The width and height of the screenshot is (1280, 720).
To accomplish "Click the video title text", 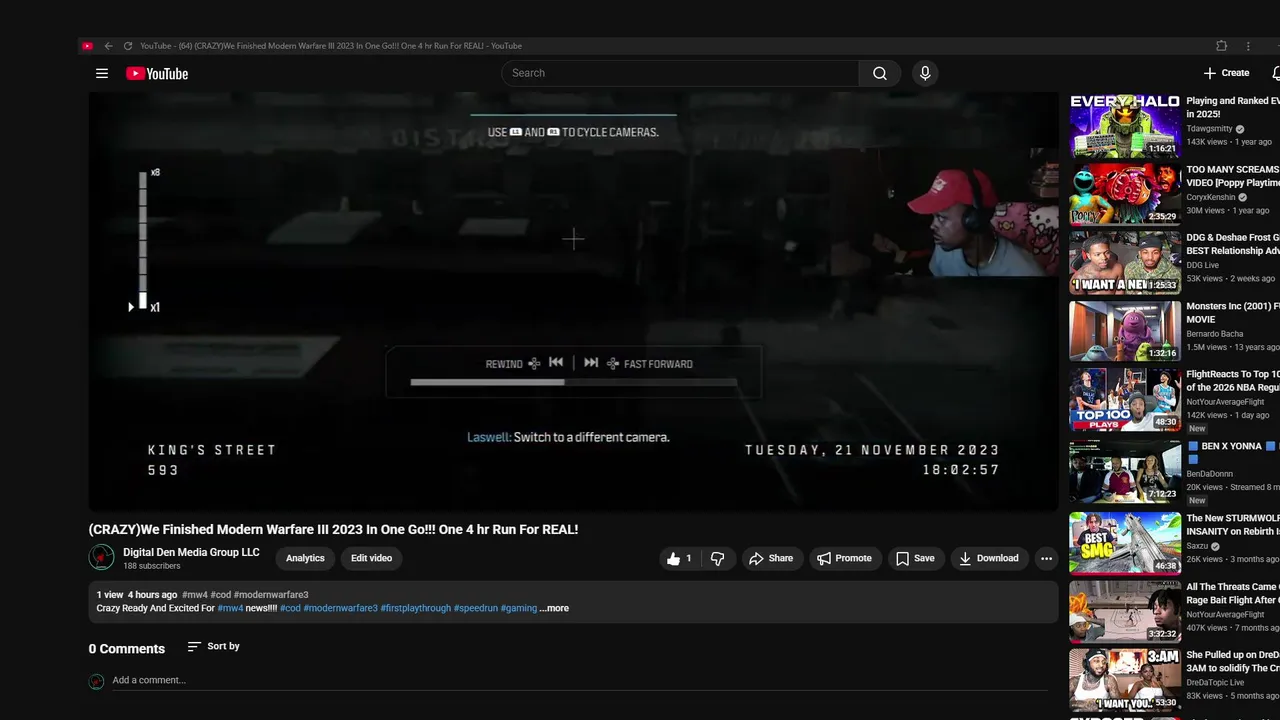I will point(333,530).
